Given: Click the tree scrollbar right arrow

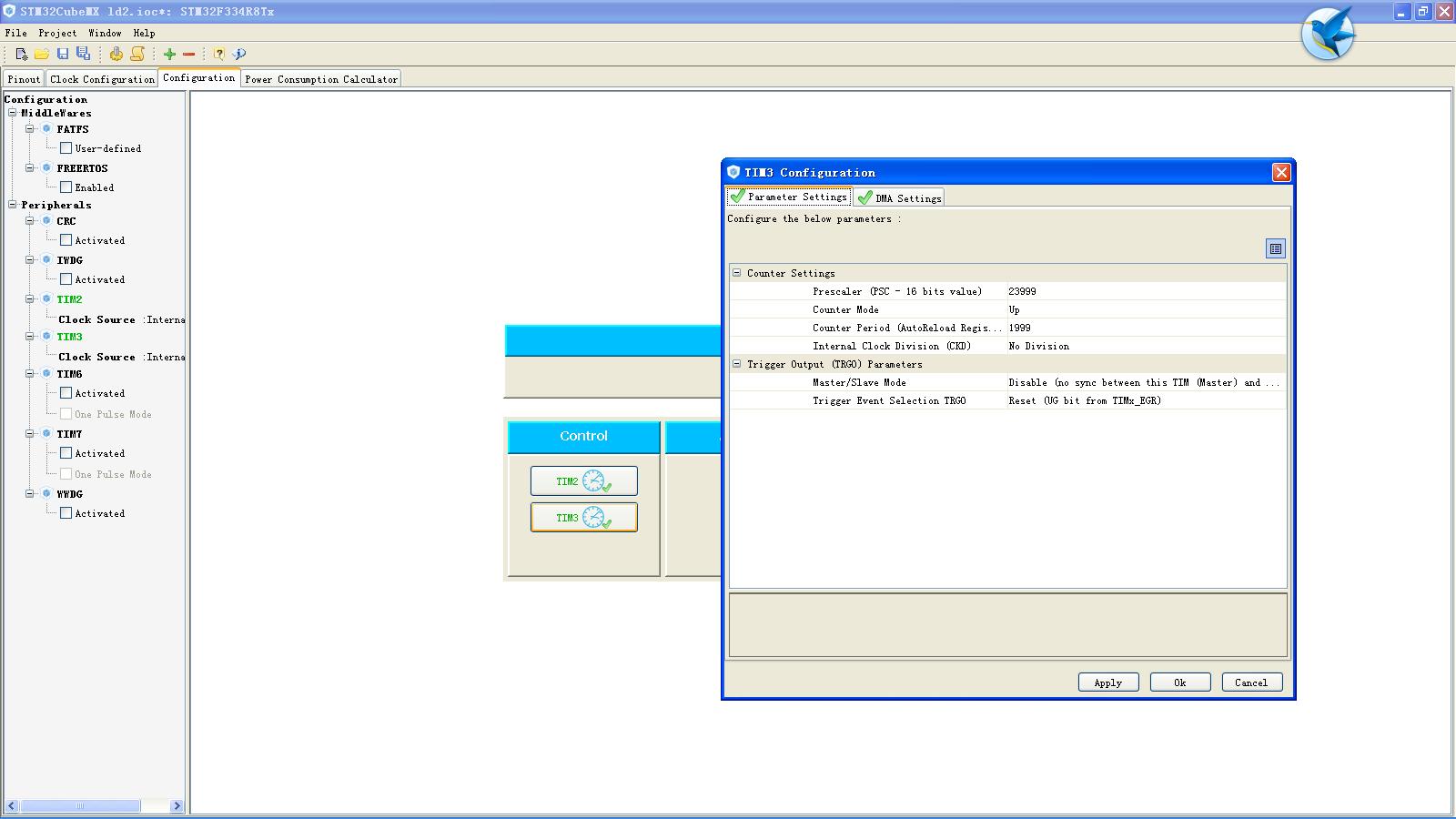Looking at the screenshot, I should point(177,806).
